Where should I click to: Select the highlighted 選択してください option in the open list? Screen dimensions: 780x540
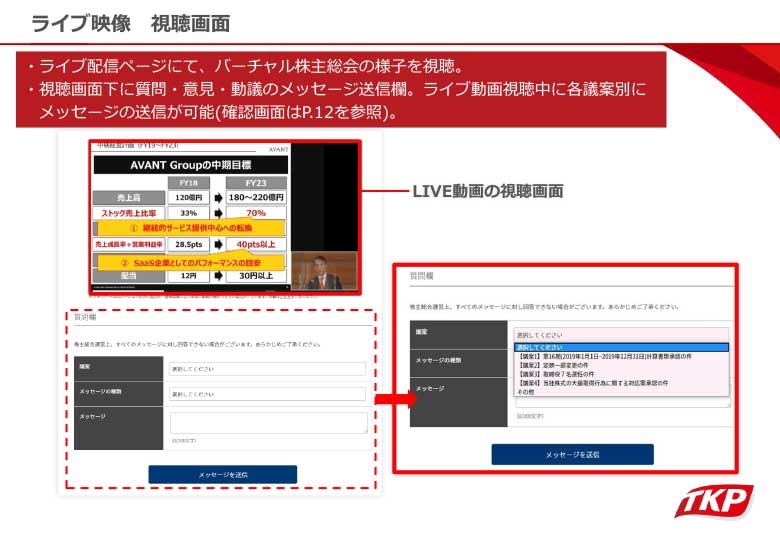pyautogui.click(x=621, y=347)
